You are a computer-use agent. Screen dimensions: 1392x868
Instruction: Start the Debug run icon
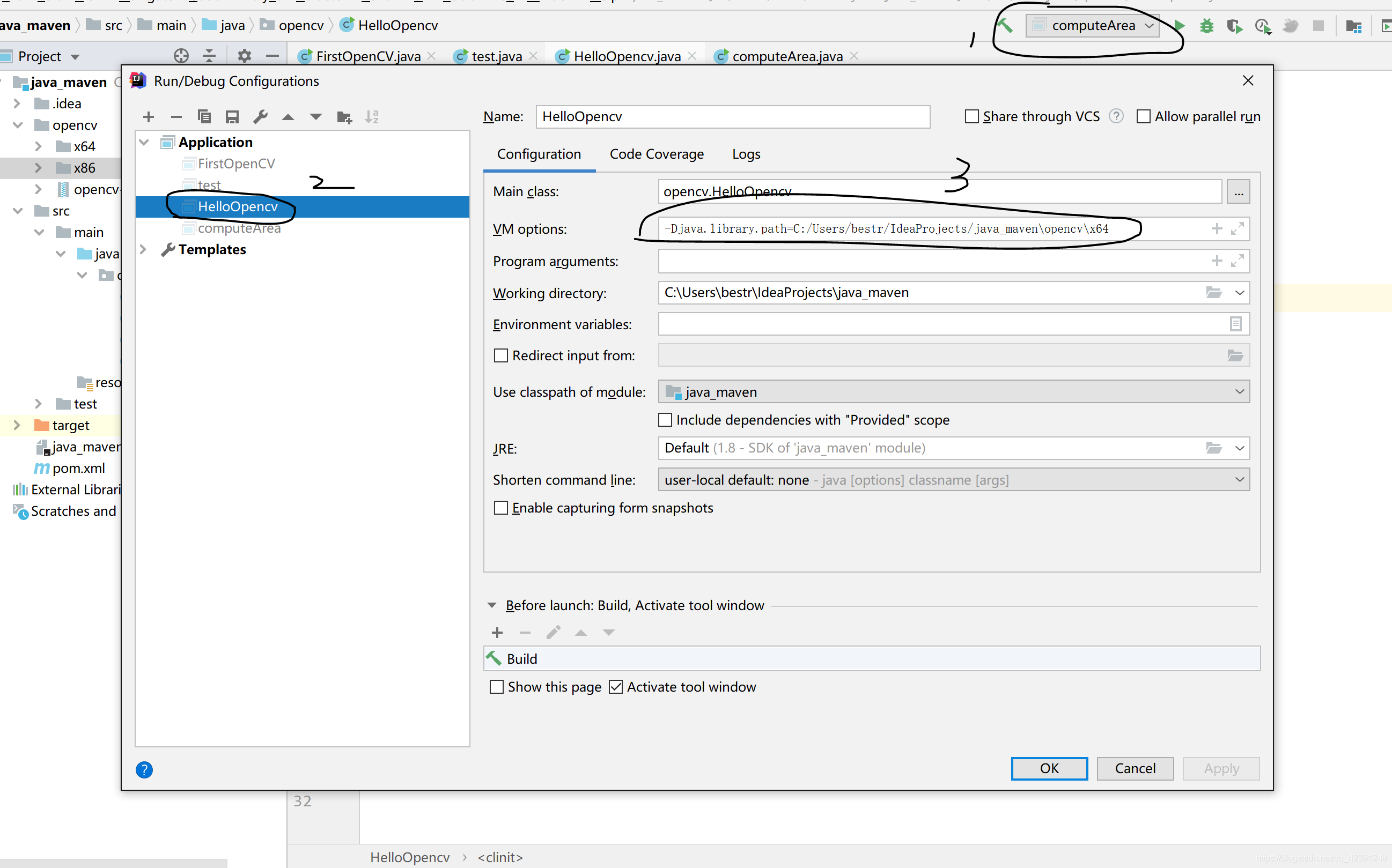point(1206,26)
